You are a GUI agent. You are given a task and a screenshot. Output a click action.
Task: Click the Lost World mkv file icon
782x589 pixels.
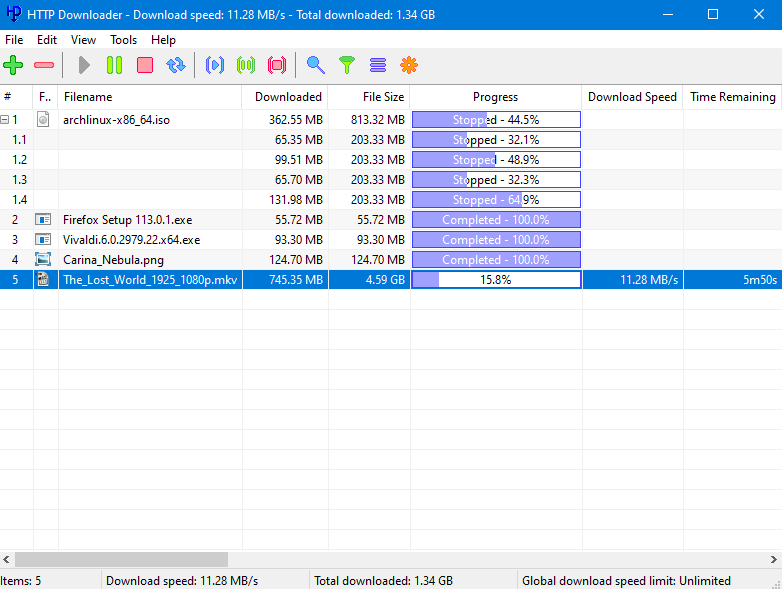coord(43,279)
